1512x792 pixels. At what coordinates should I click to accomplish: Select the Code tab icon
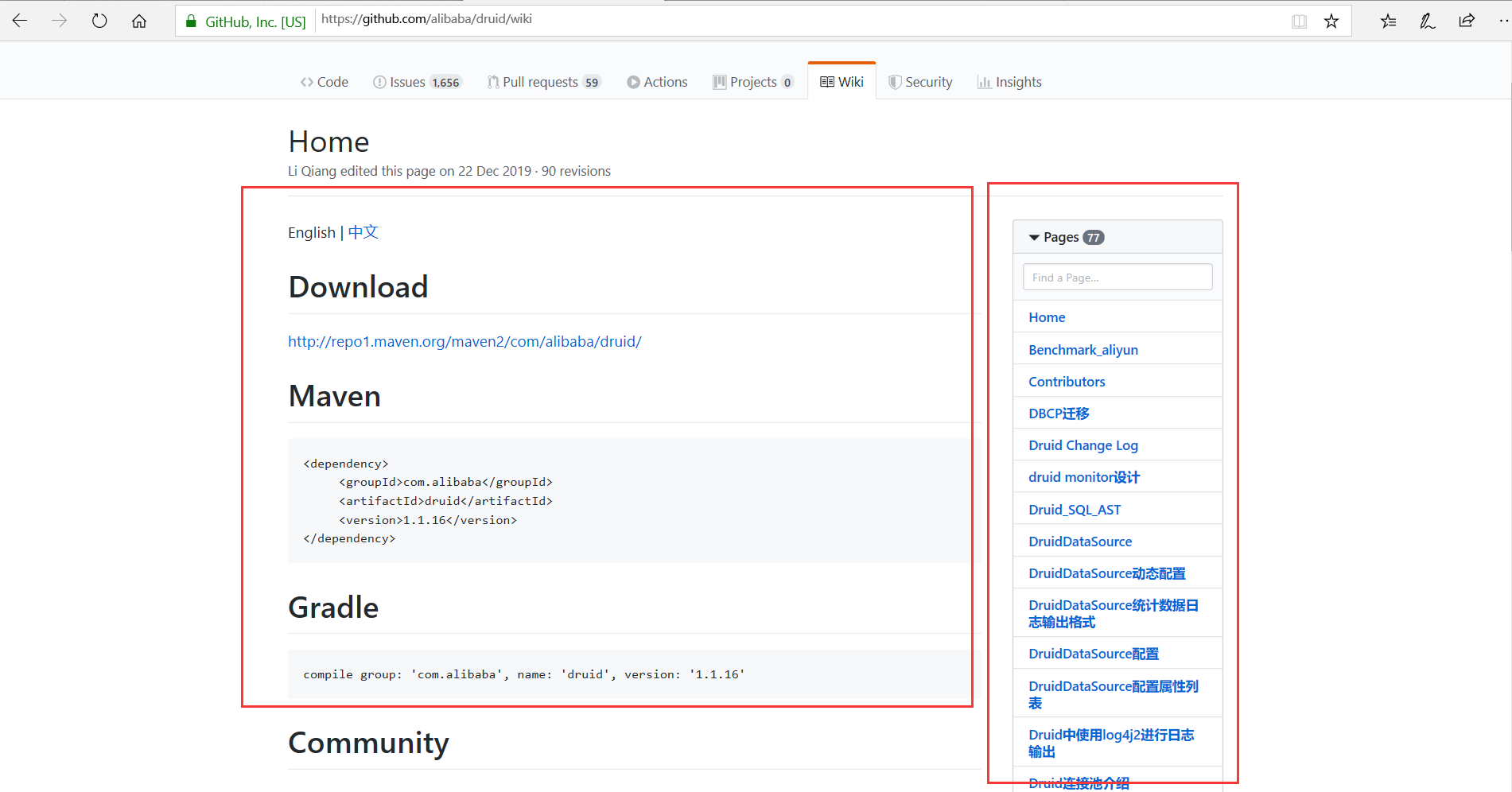point(306,81)
